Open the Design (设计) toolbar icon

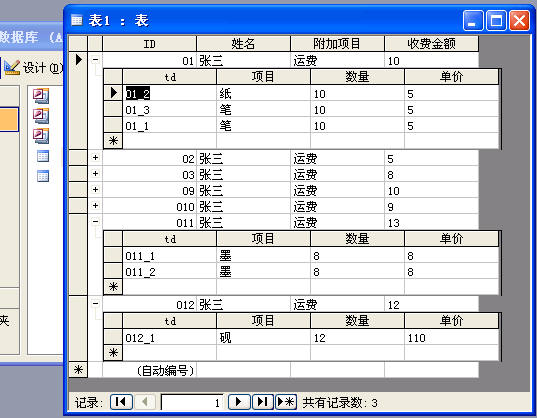pos(12,67)
